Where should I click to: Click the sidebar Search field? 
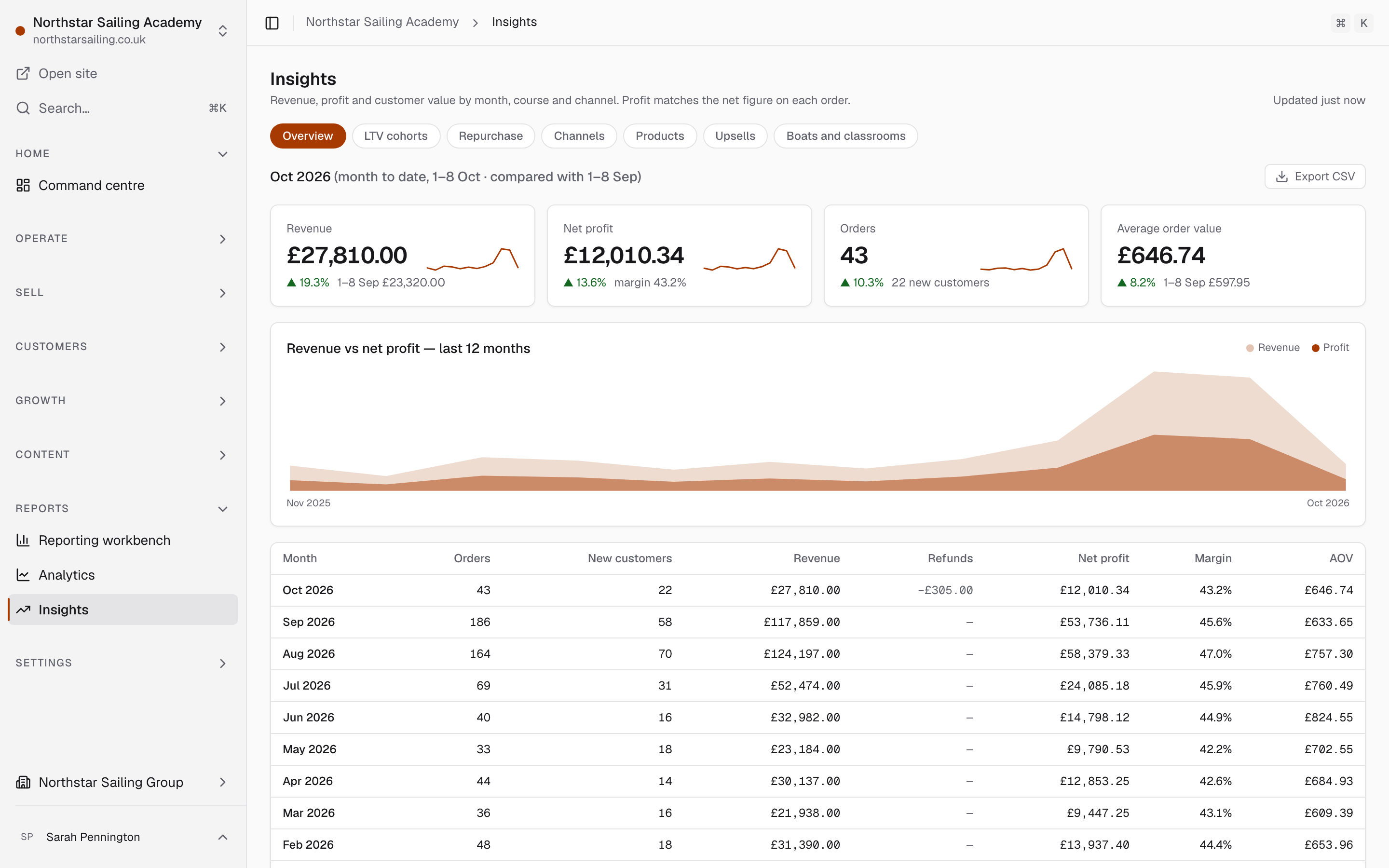tap(123, 108)
